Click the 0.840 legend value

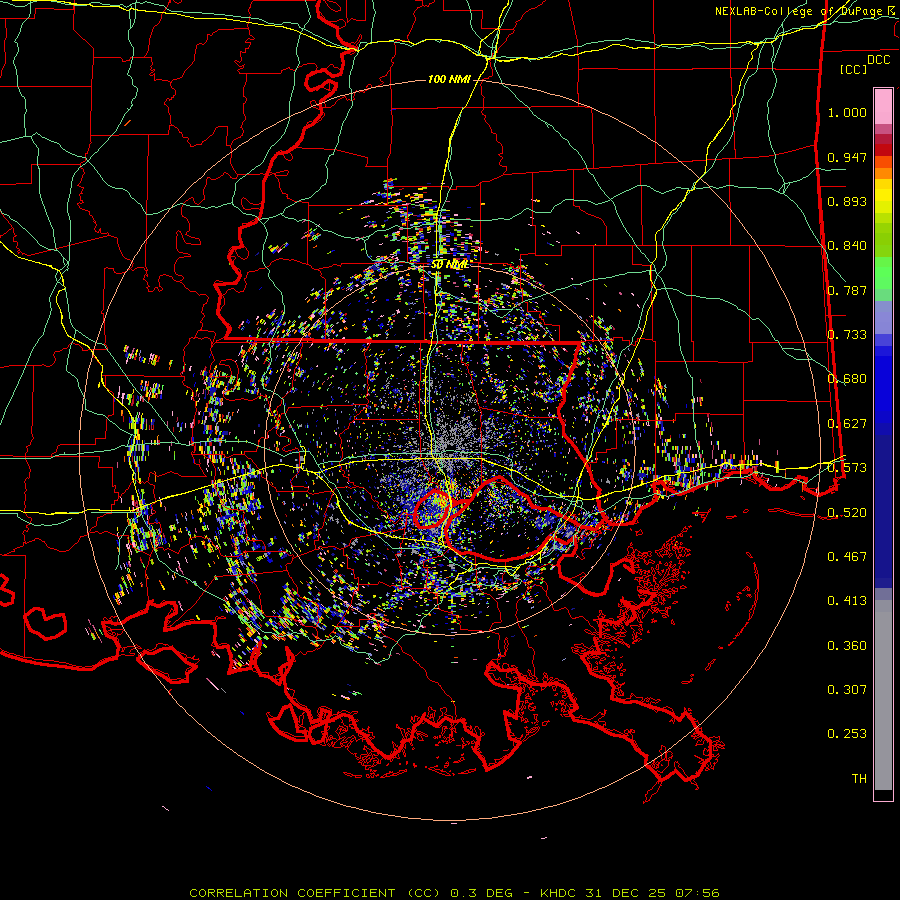pos(847,246)
